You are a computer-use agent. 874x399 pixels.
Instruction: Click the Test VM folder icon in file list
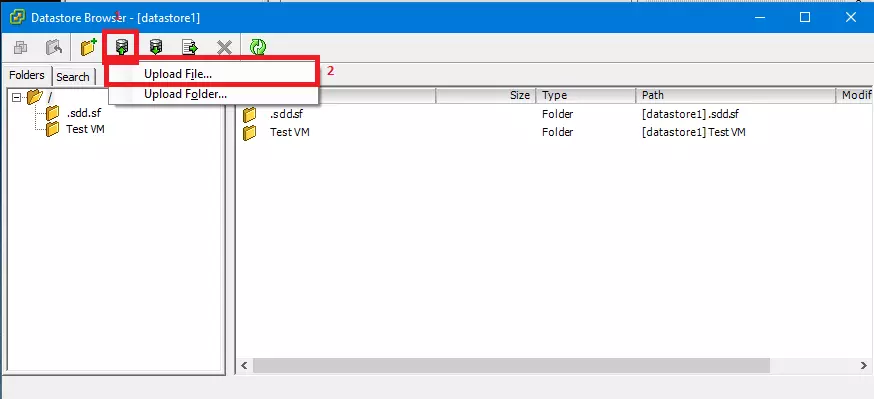250,132
